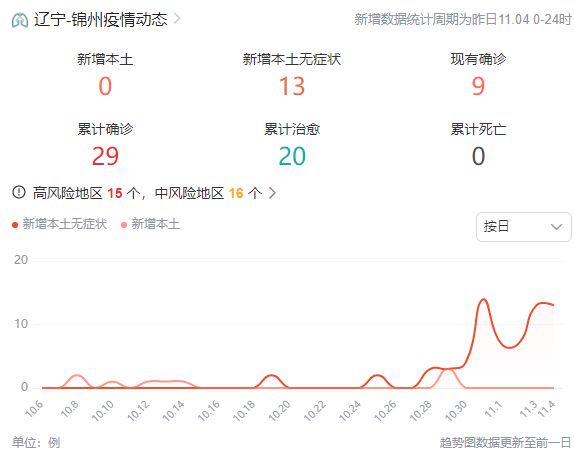
Task: Click the 累计确诊 count 29
Action: pyautogui.click(x=105, y=156)
